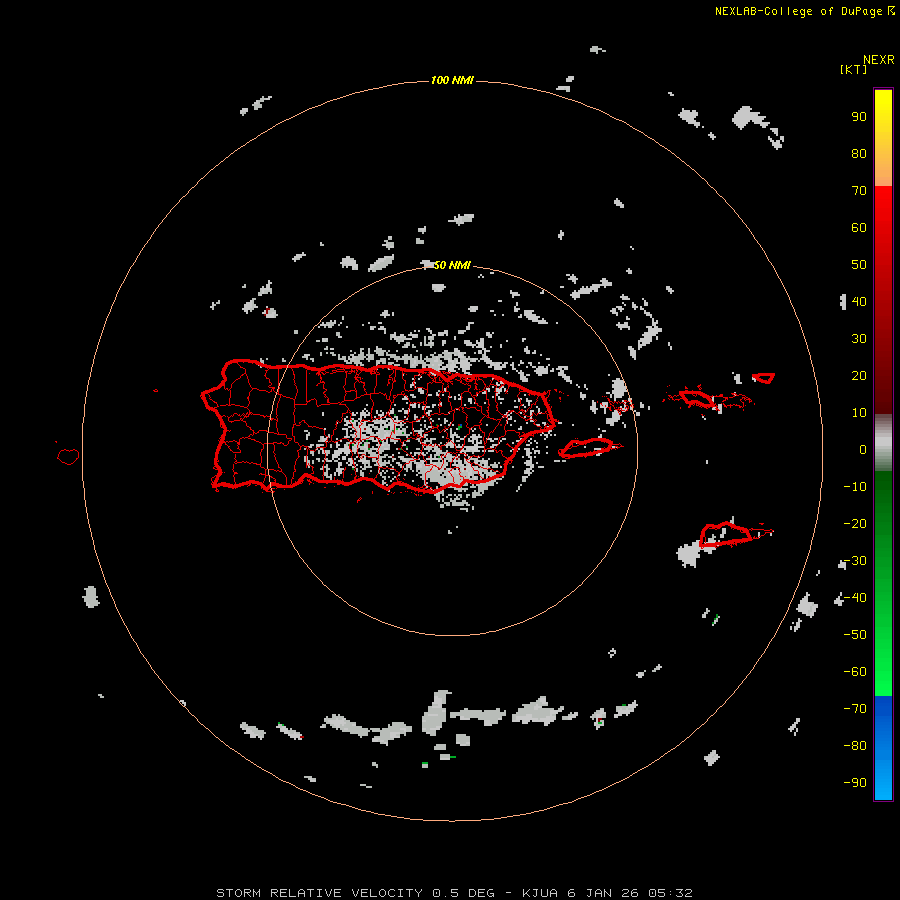Viewport: 900px width, 900px height.
Task: Click the large gray echo south of the 50 NMI ring
Action: pos(436,713)
